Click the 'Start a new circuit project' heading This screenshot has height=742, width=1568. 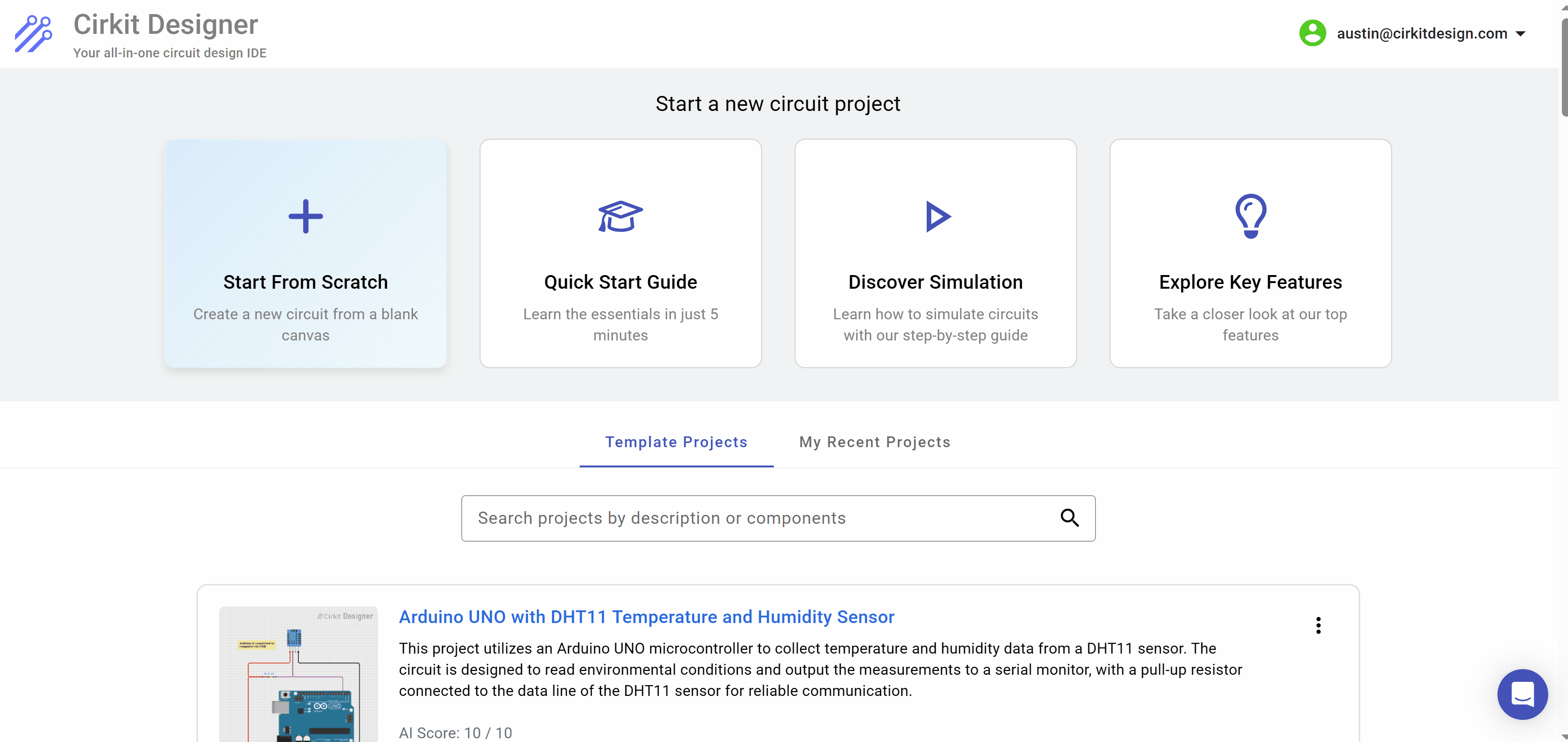click(x=778, y=103)
